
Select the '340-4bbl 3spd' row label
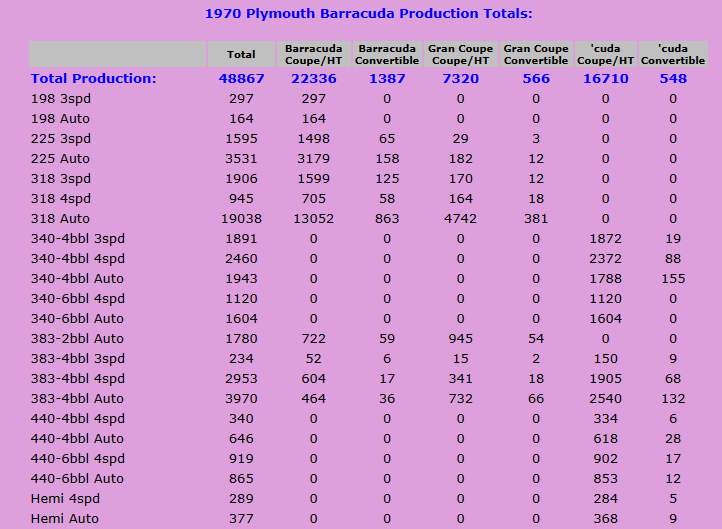click(77, 239)
